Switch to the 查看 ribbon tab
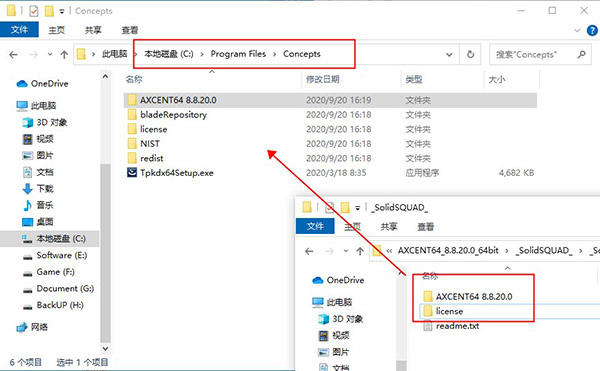 click(130, 30)
